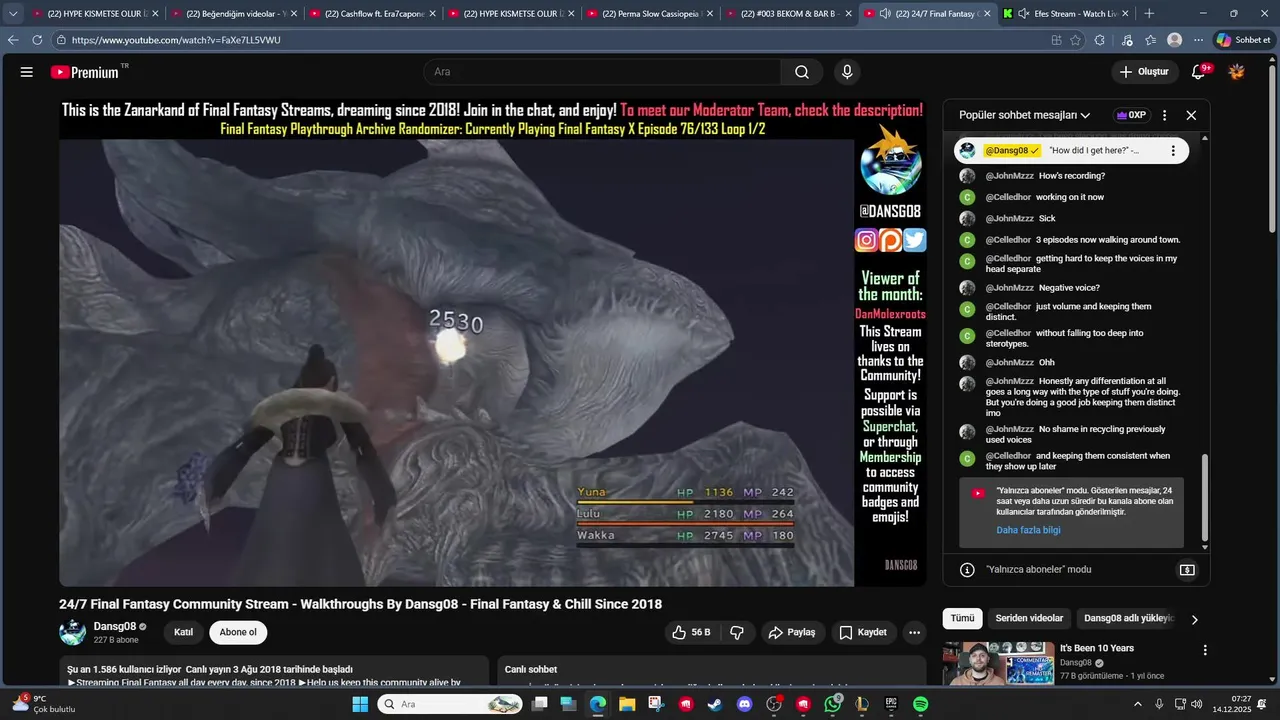Viewport: 1280px width, 720px height.
Task: Open YouTube notifications bell
Action: click(x=1199, y=72)
